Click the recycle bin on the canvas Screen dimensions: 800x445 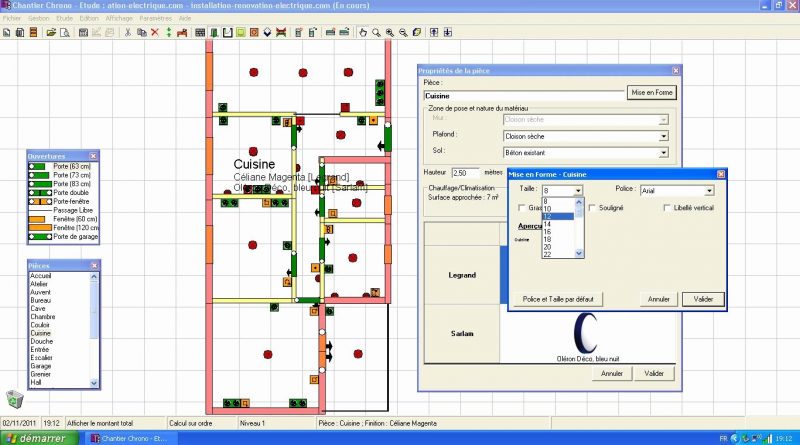pos(15,399)
